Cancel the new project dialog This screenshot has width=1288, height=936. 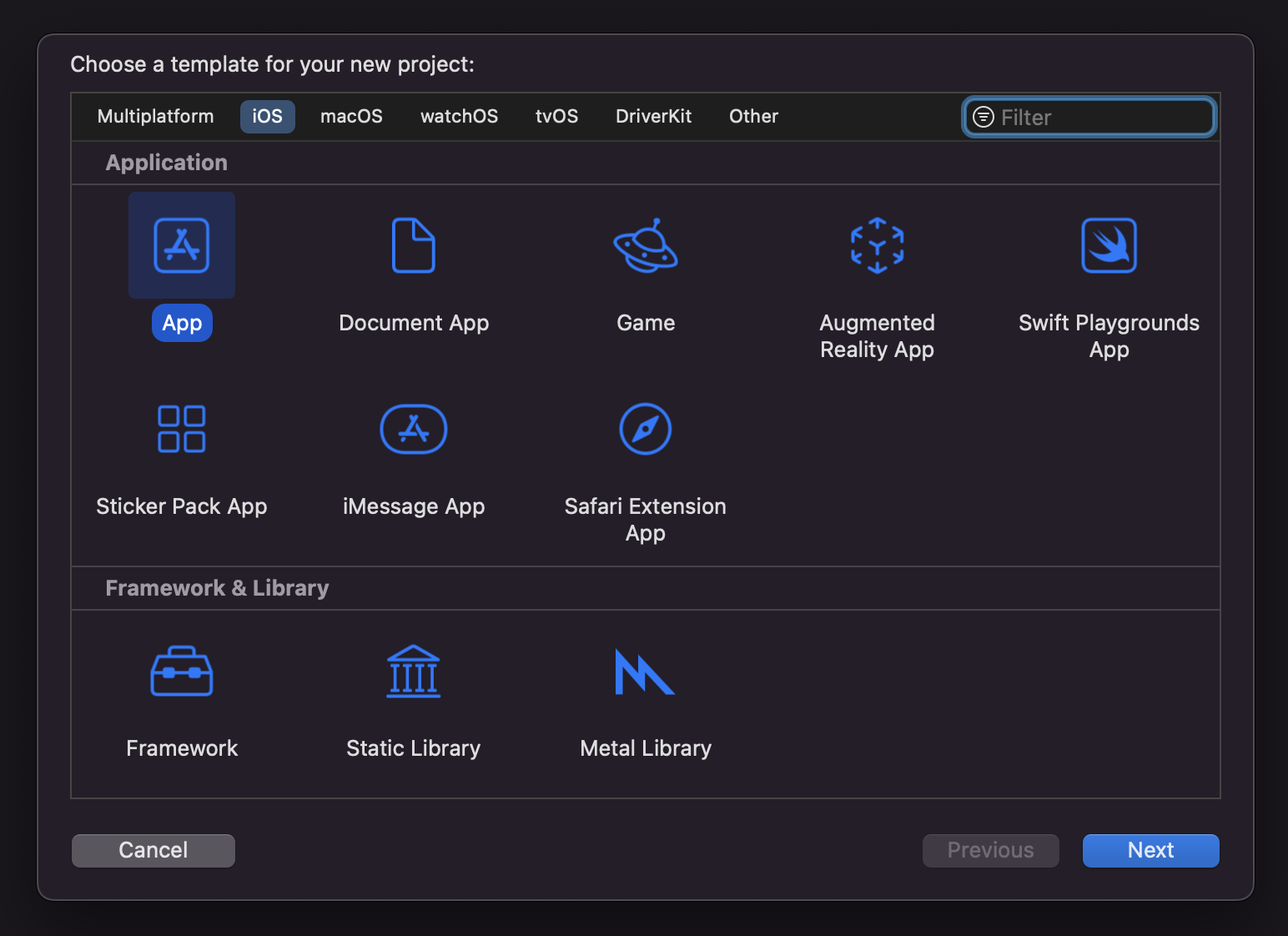point(153,850)
